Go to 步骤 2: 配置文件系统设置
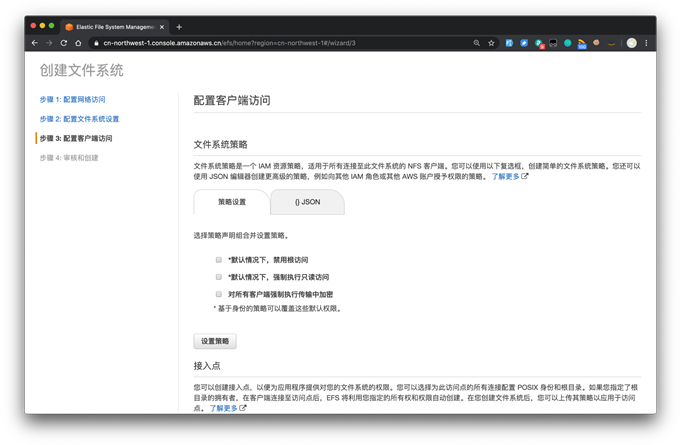Screen dimensions: 680x445 [79, 119]
